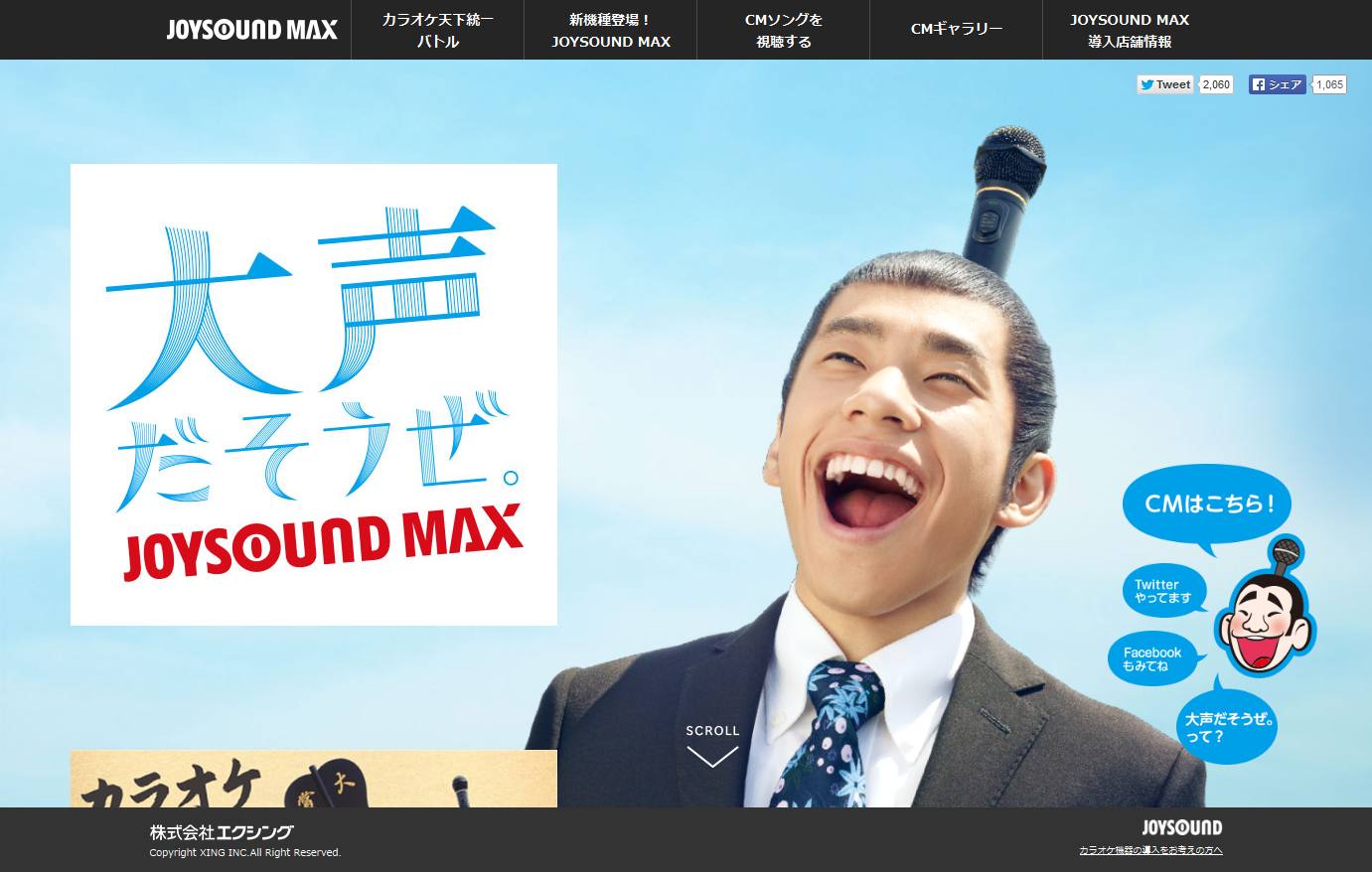The width and height of the screenshot is (1372, 872).
Task: Open CMギャラリー menu item
Action: (x=957, y=30)
